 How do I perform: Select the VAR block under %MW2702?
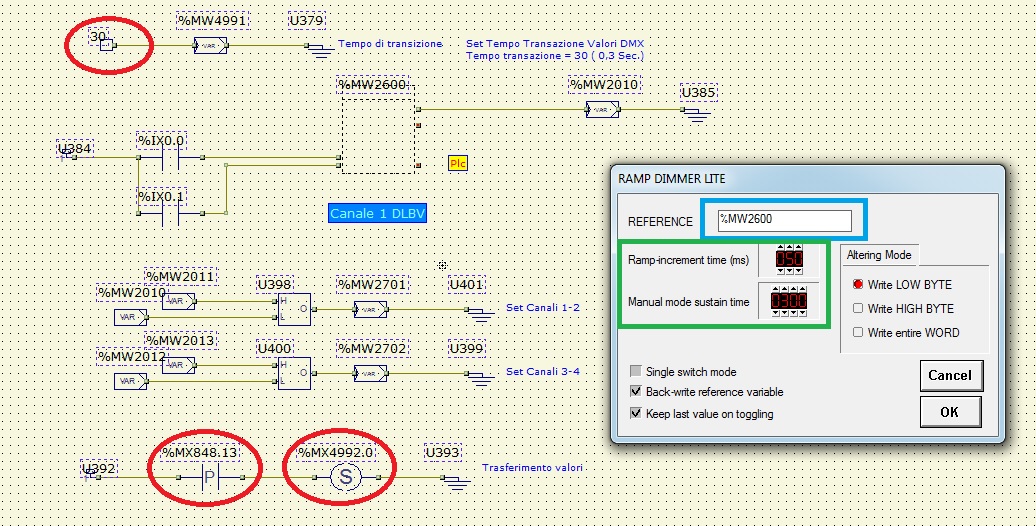click(370, 373)
